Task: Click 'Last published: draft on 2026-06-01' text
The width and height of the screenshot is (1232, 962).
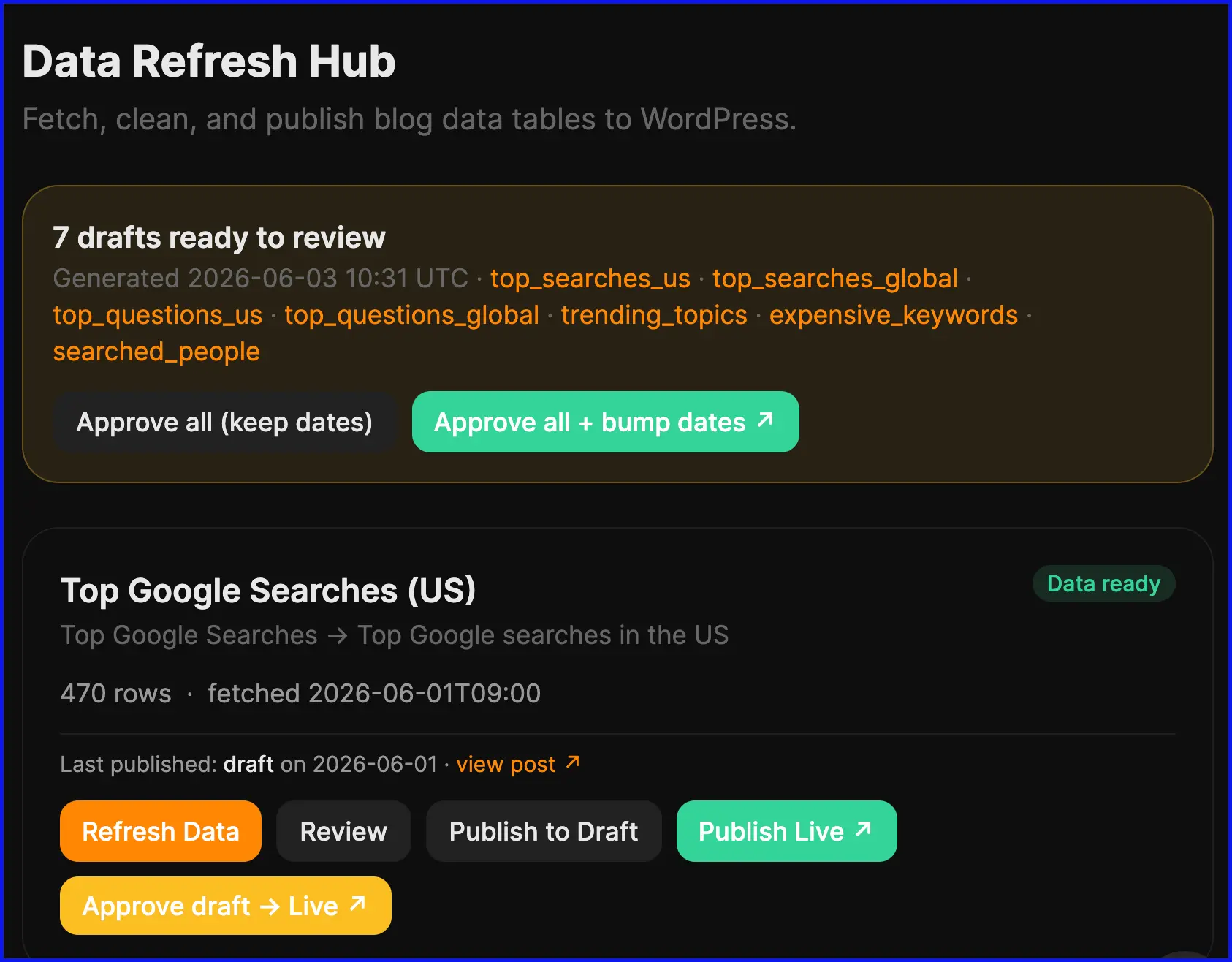Action: pyautogui.click(x=248, y=764)
